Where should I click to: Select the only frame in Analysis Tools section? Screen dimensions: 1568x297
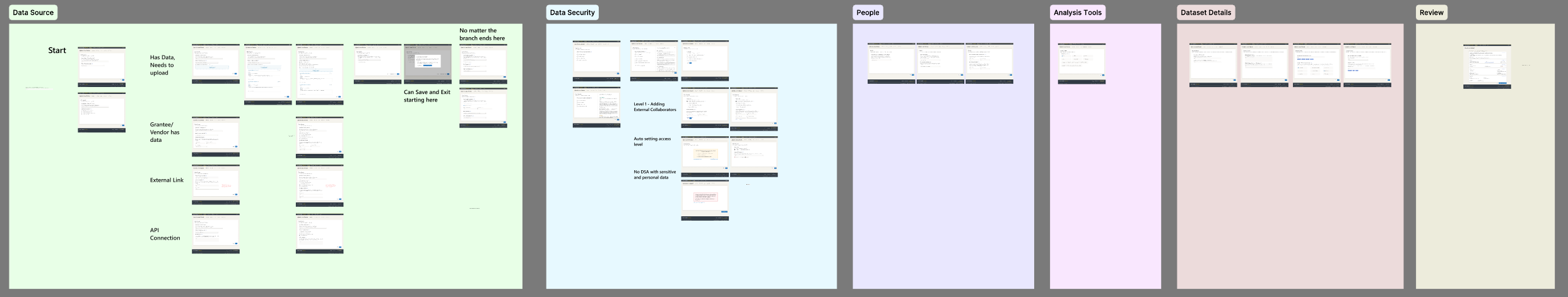click(x=1082, y=64)
